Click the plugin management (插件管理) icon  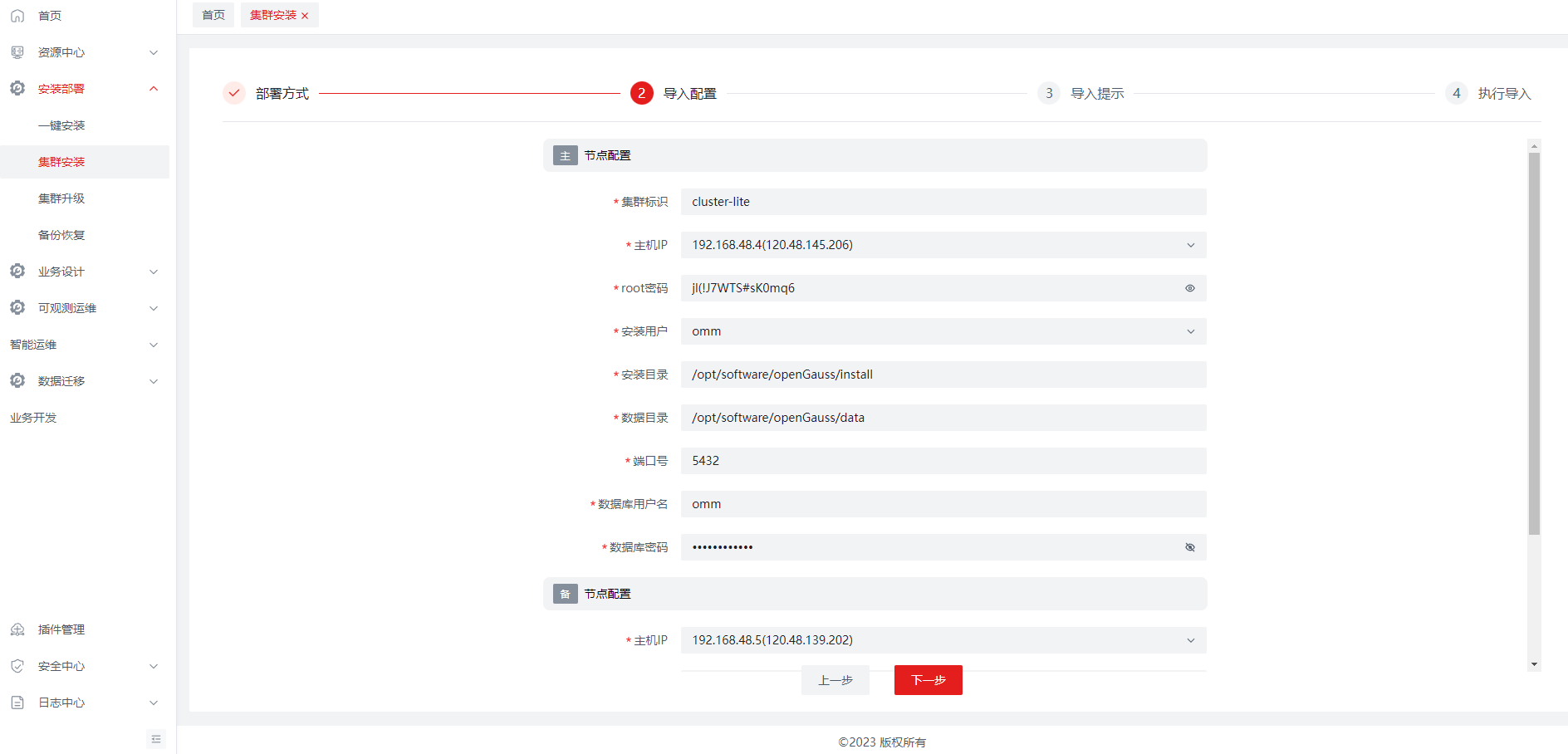click(17, 629)
